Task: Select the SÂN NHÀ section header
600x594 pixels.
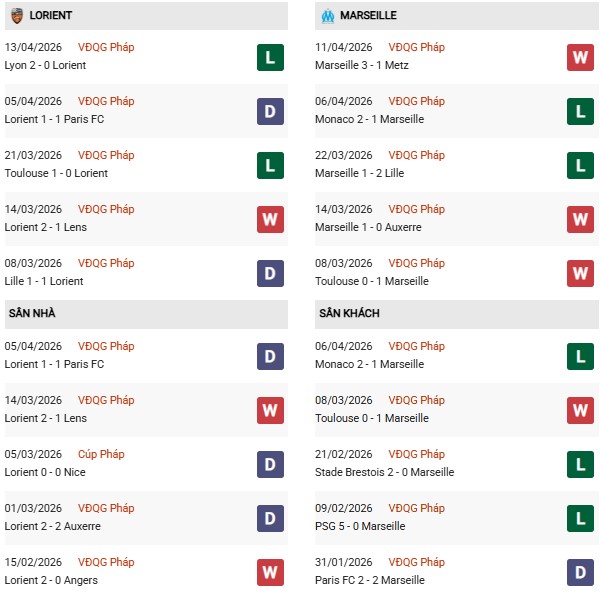Action: (x=32, y=314)
